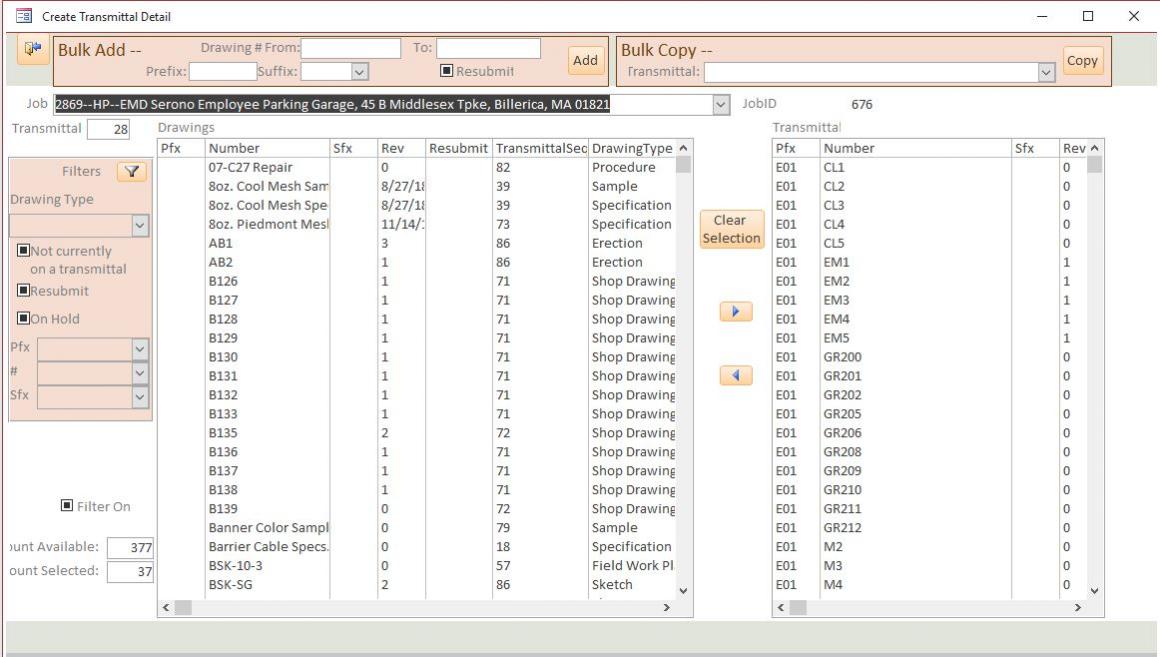The height and width of the screenshot is (657, 1160).
Task: Open the Sfx filter dropdown
Action: click(x=140, y=397)
